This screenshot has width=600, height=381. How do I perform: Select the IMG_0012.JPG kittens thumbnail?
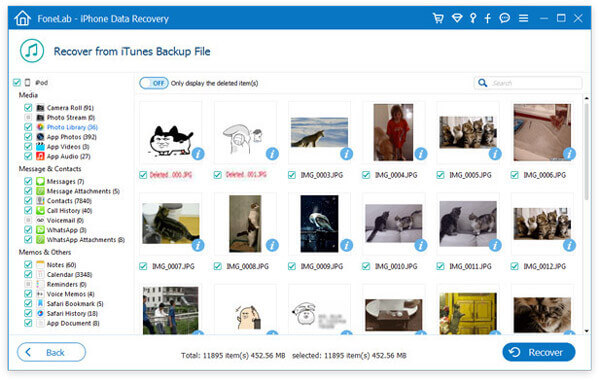tap(542, 224)
